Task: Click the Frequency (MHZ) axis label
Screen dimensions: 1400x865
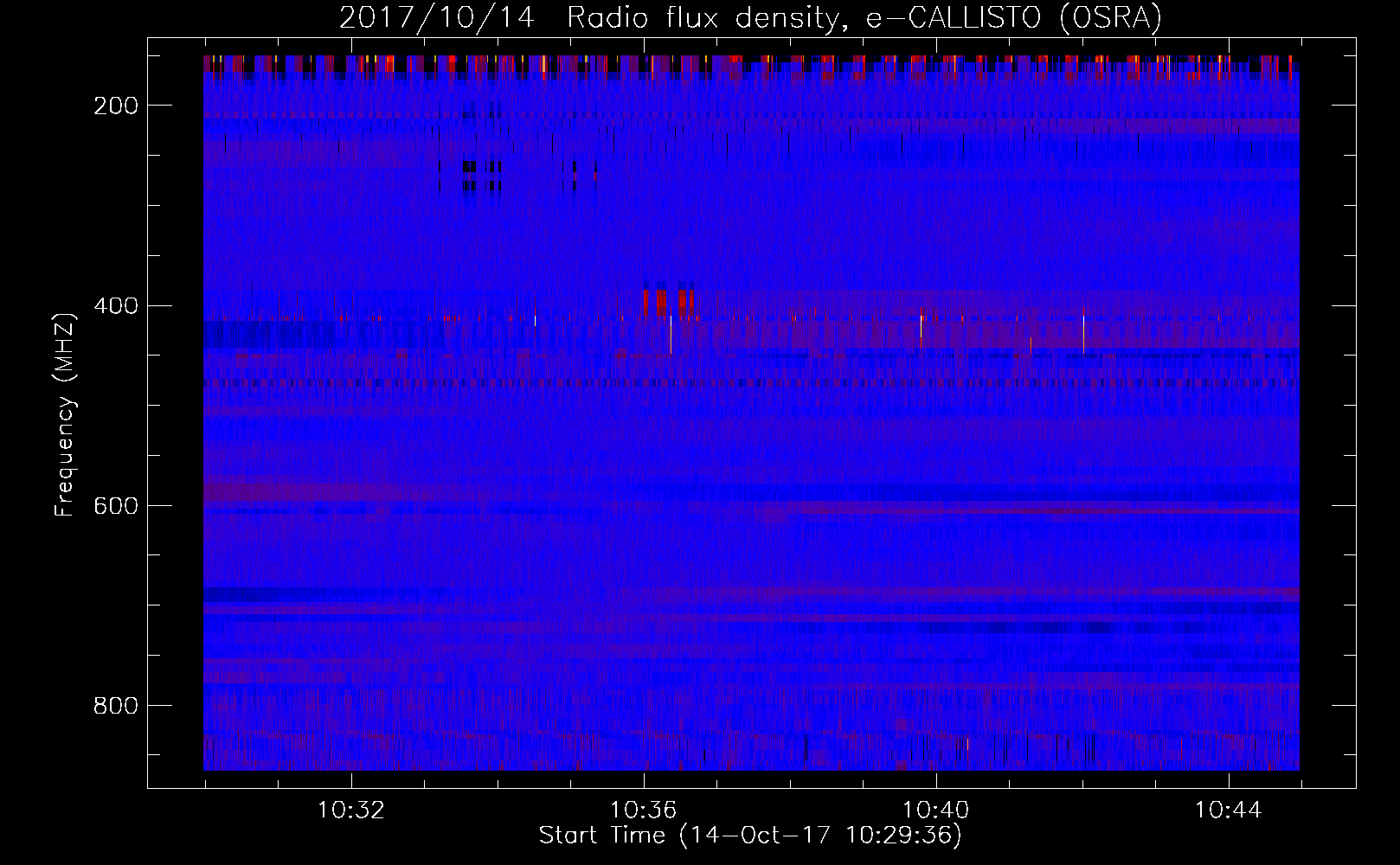Action: point(65,414)
